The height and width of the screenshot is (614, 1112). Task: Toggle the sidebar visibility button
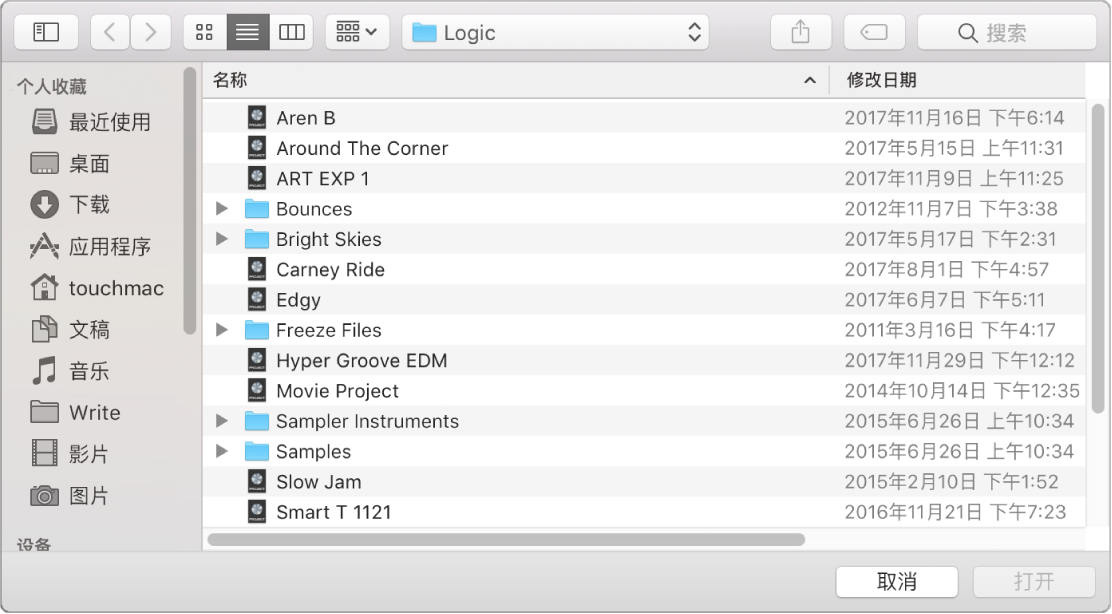click(x=46, y=32)
